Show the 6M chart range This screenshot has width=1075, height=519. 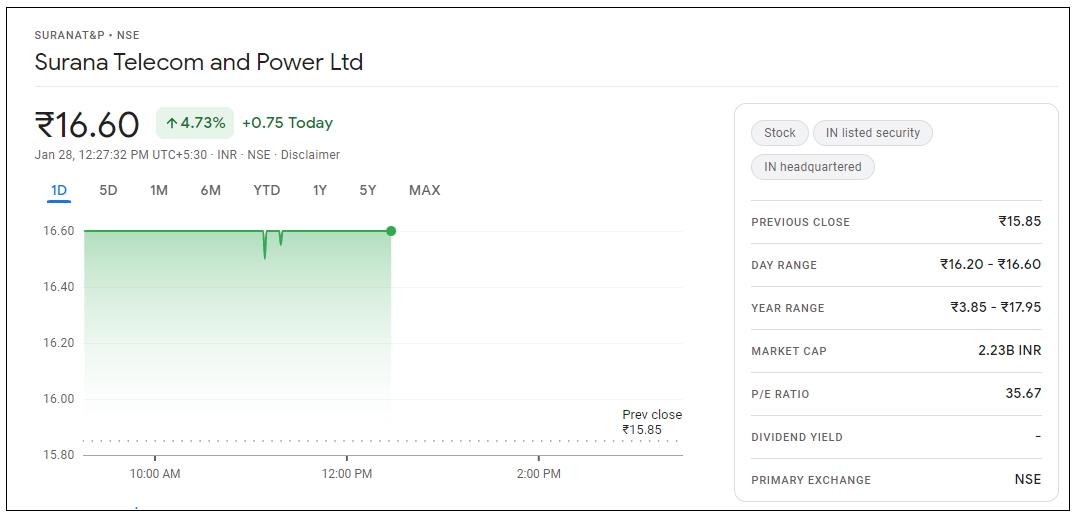(210, 191)
